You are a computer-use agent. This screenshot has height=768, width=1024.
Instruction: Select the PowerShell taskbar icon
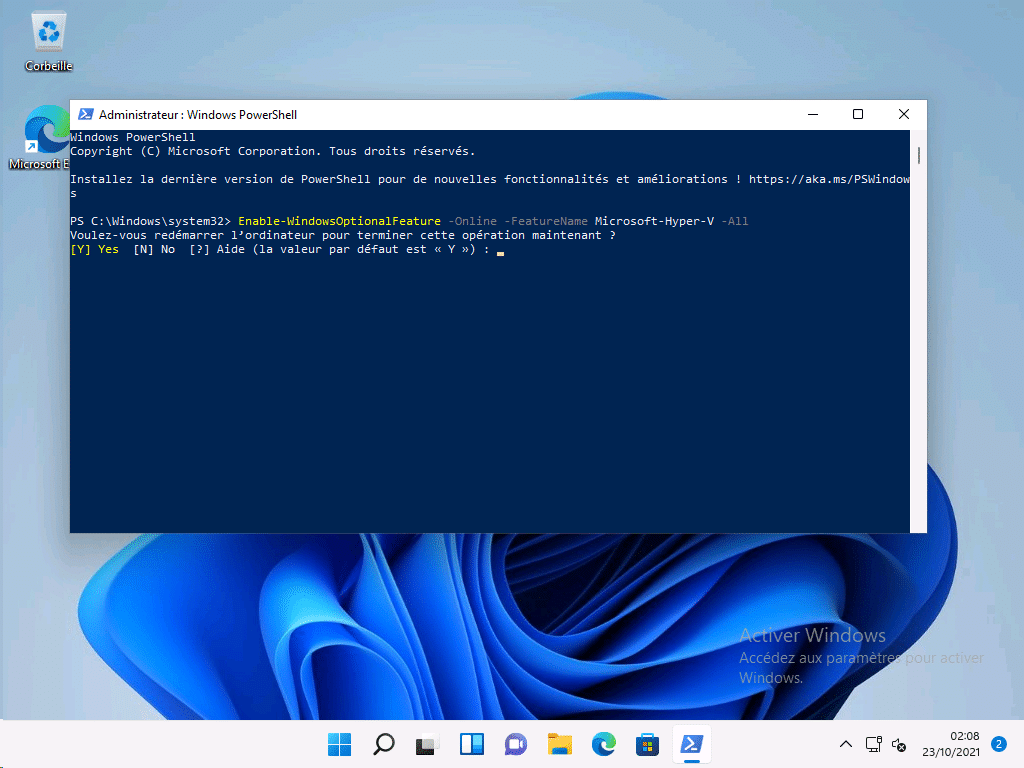[x=692, y=744]
